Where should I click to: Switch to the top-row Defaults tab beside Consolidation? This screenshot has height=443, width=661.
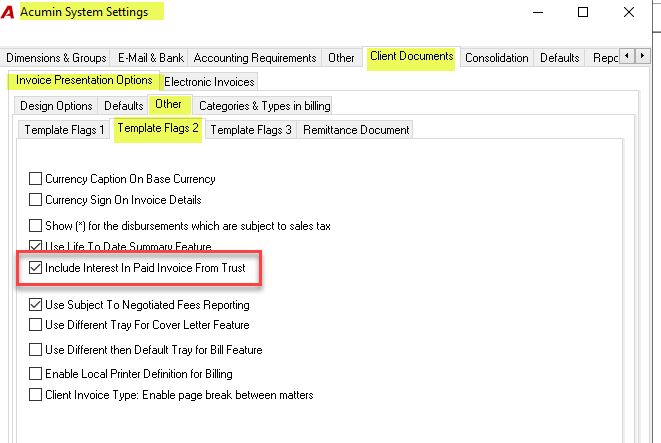pos(559,58)
